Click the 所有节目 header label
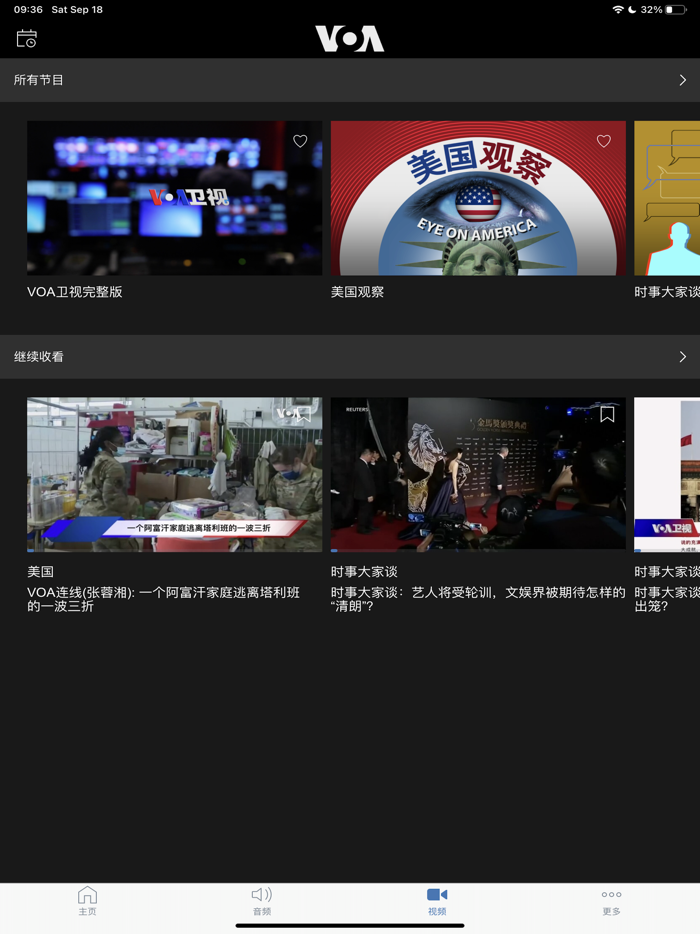Image resolution: width=700 pixels, height=934 pixels. click(39, 80)
